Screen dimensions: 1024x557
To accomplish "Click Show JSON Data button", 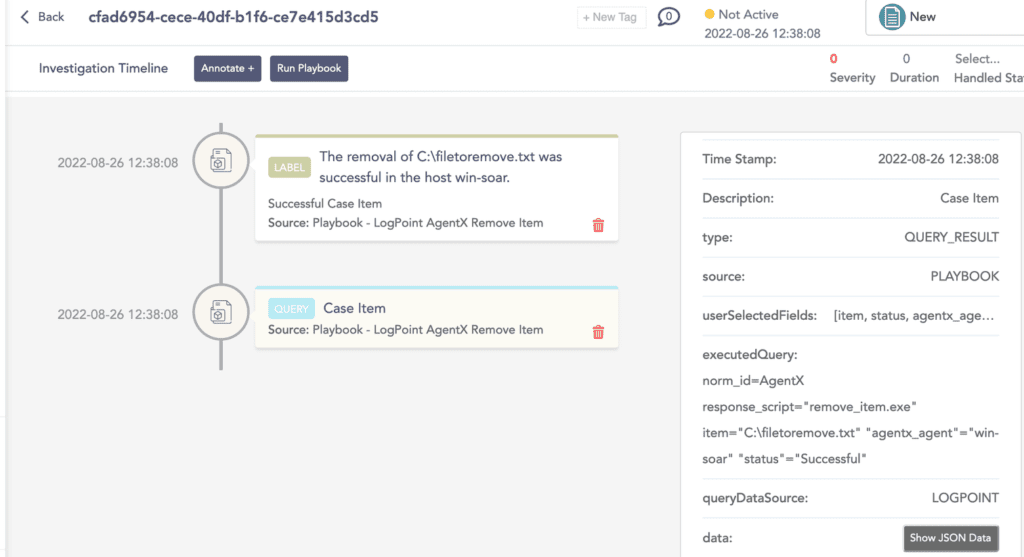I will click(x=950, y=538).
